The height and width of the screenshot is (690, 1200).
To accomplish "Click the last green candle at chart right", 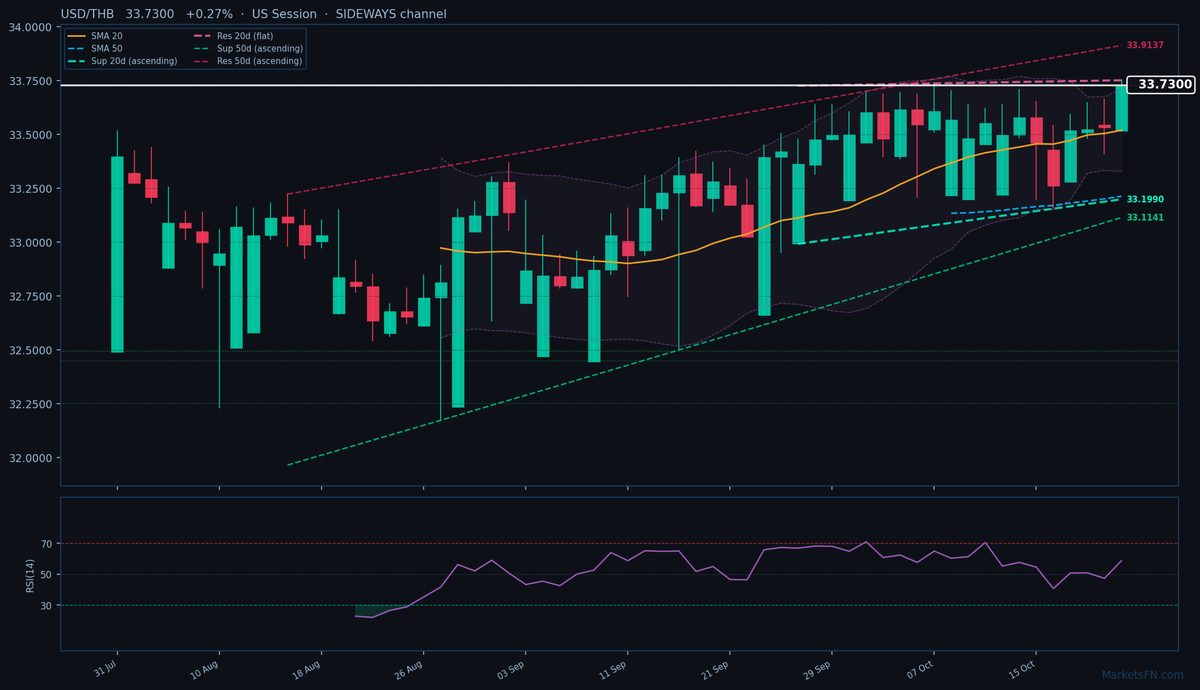I will (x=1122, y=107).
